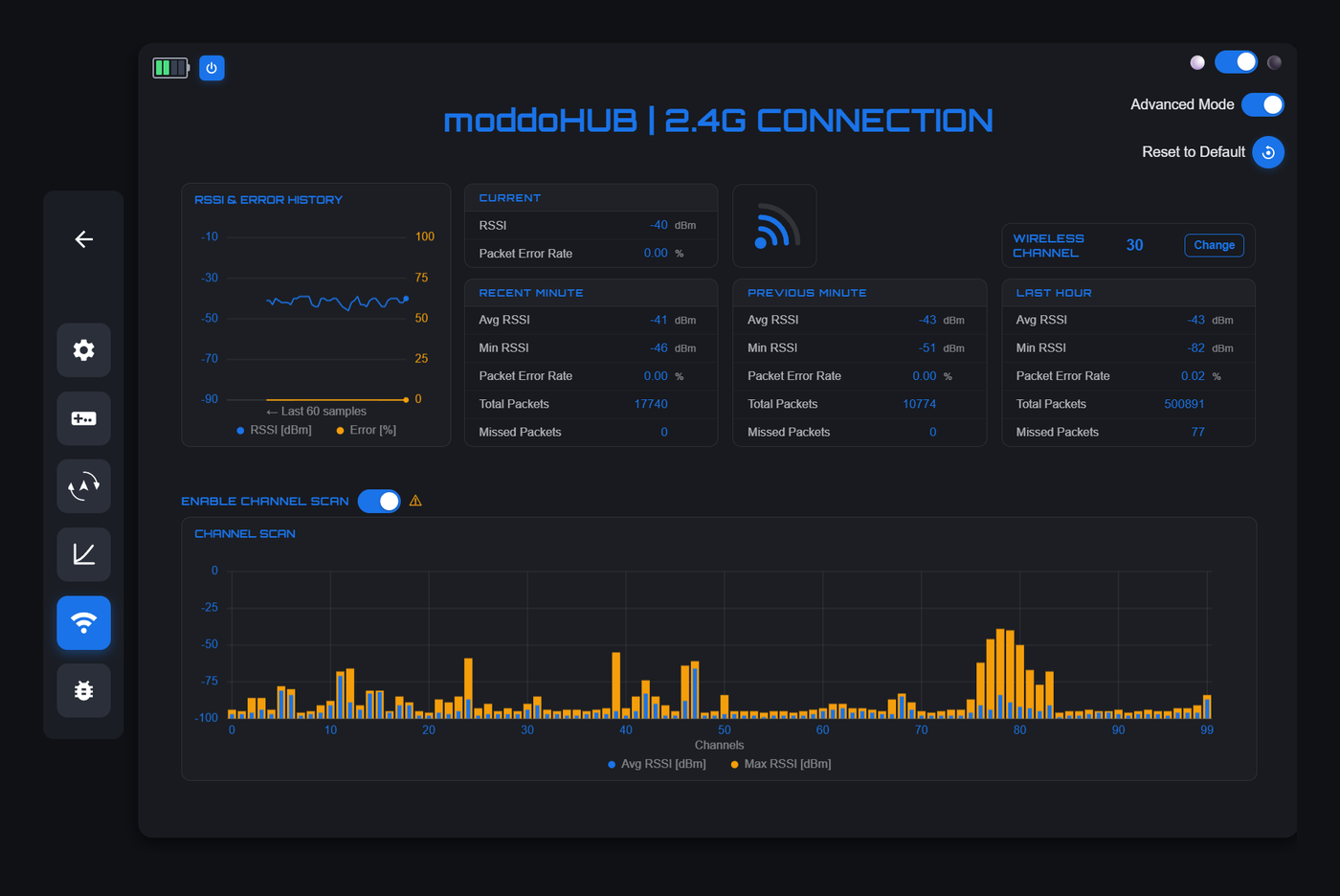The image size is (1340, 896).
Task: Click Last Hour Missed Packets value 77
Action: [x=1197, y=432]
